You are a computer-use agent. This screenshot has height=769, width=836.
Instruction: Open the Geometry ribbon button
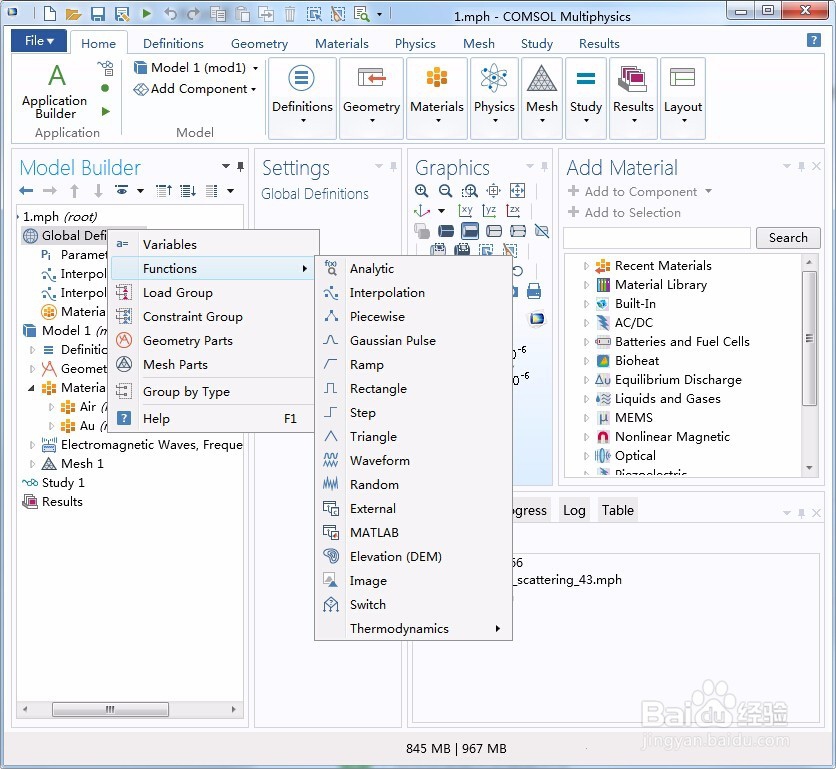[372, 98]
